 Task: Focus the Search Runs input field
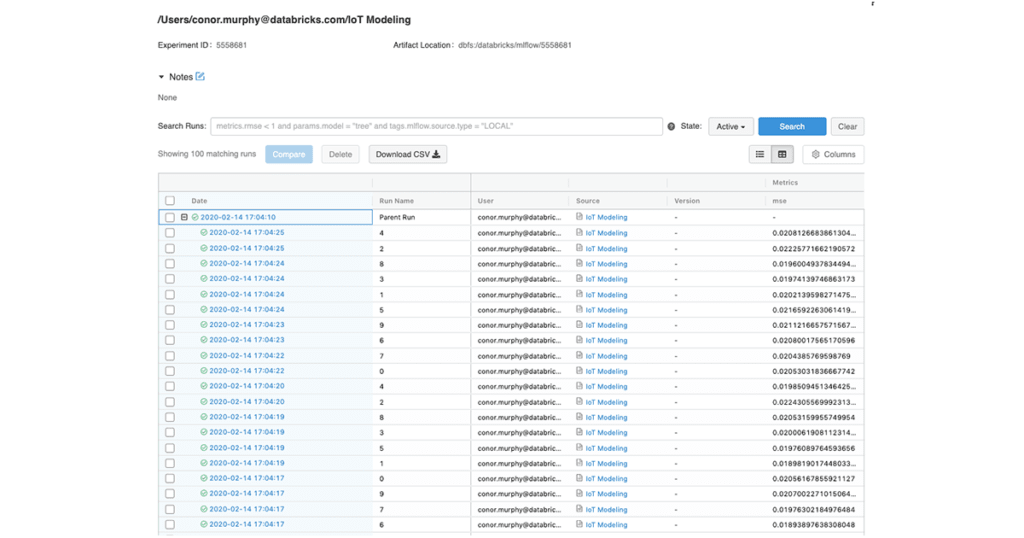click(436, 127)
